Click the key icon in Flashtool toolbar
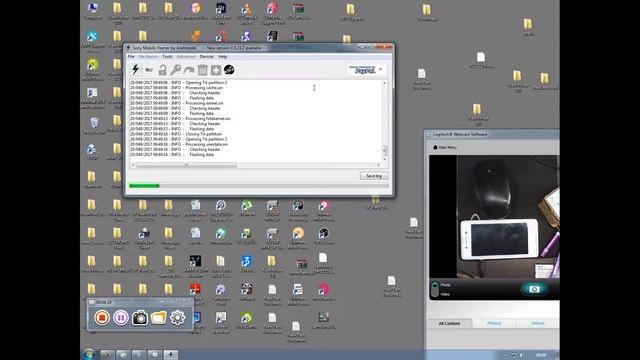 [176, 70]
